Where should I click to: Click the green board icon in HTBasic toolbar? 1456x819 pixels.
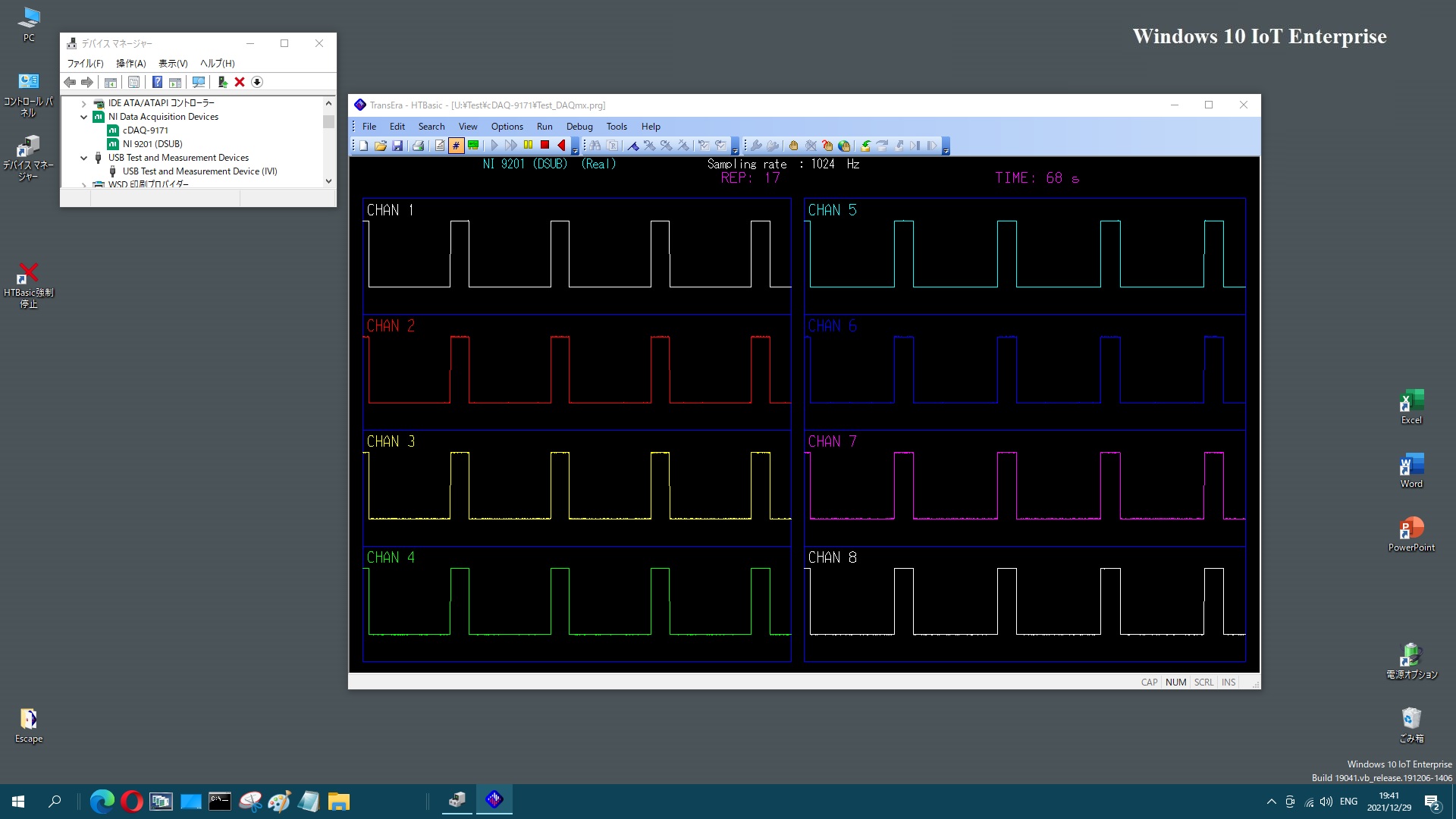coord(473,146)
